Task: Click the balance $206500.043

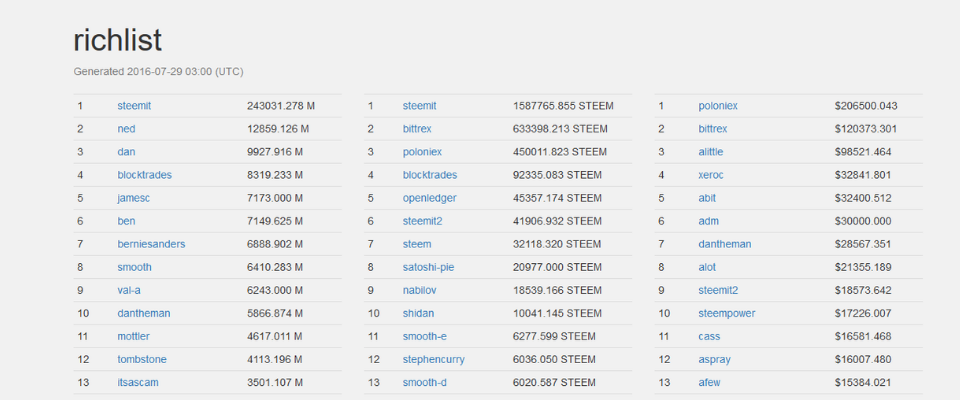Action: tap(866, 106)
